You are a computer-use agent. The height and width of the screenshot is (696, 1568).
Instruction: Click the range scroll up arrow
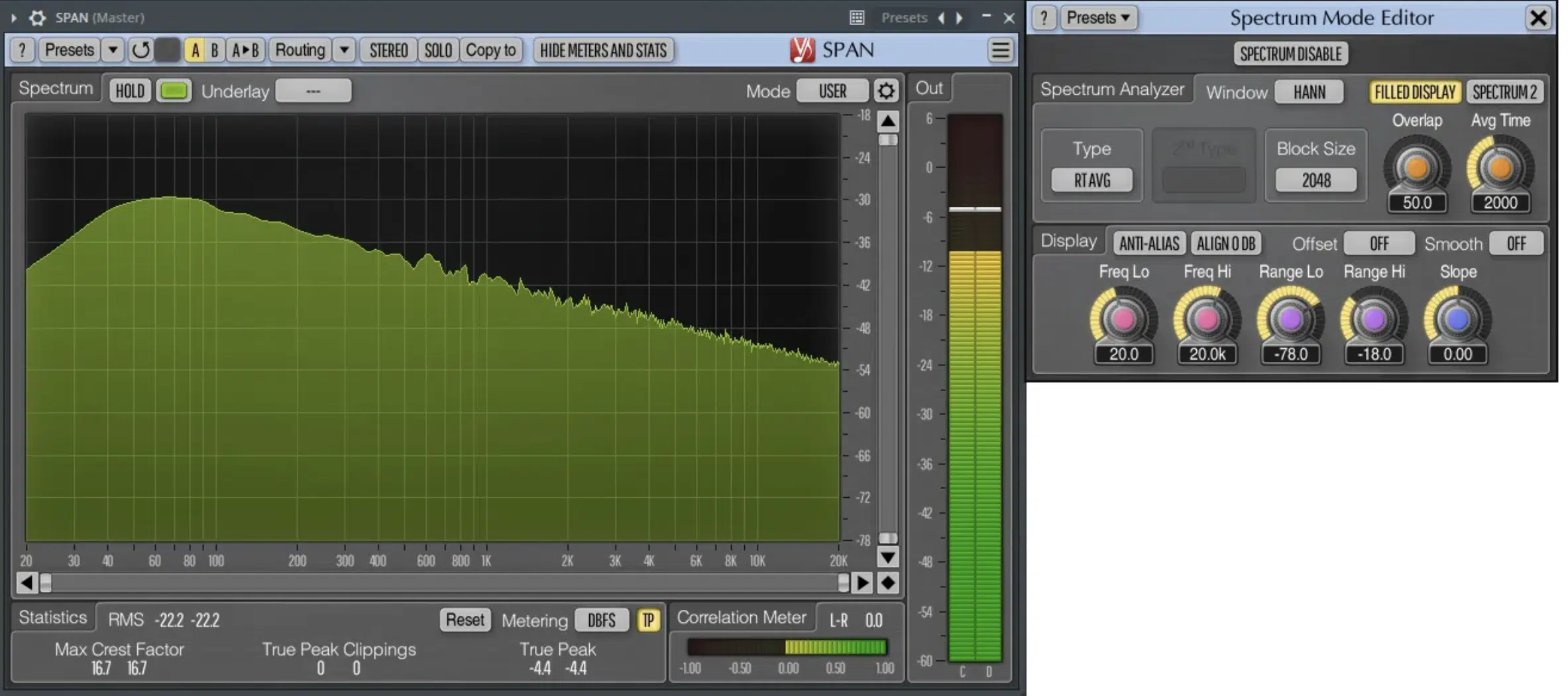pos(888,121)
